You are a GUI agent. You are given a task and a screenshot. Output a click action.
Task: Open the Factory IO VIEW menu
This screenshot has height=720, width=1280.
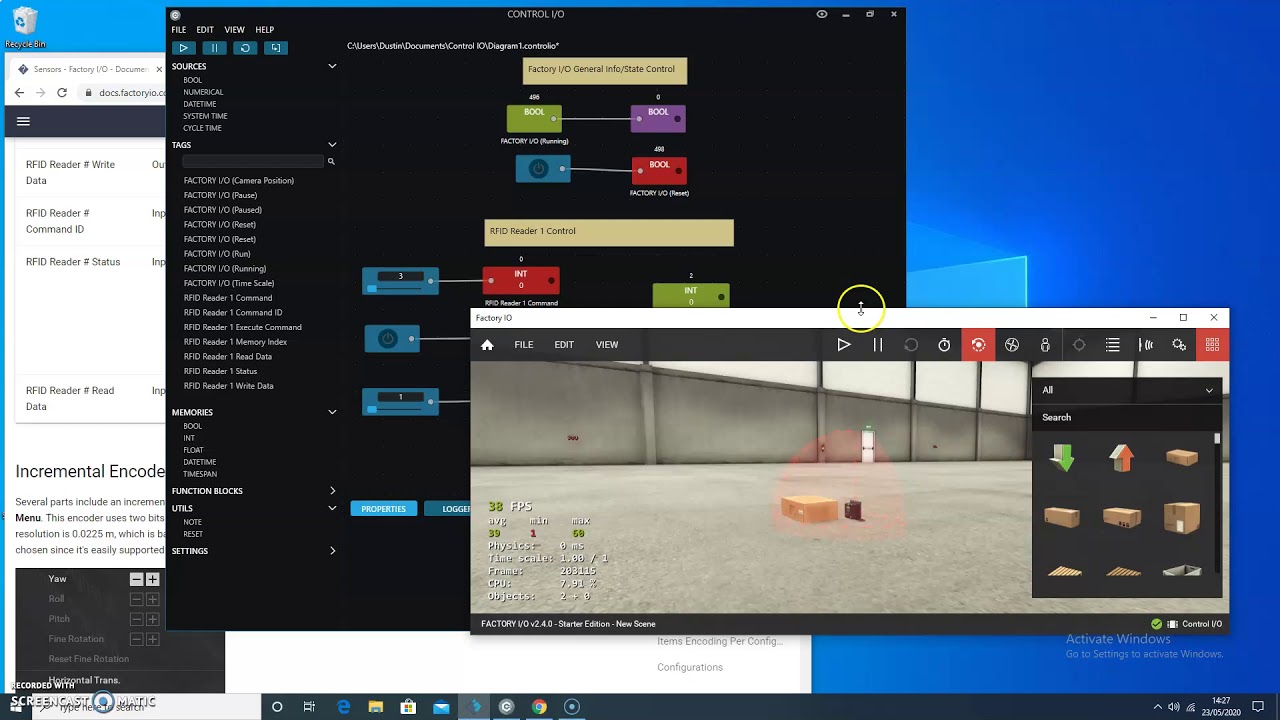coord(607,345)
